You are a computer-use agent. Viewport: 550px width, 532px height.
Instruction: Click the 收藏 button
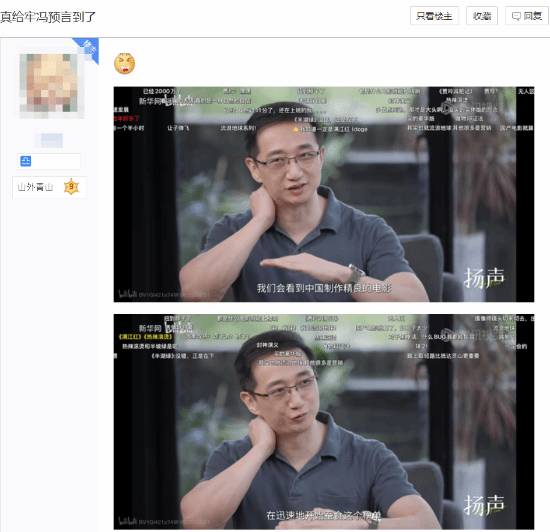pyautogui.click(x=482, y=16)
